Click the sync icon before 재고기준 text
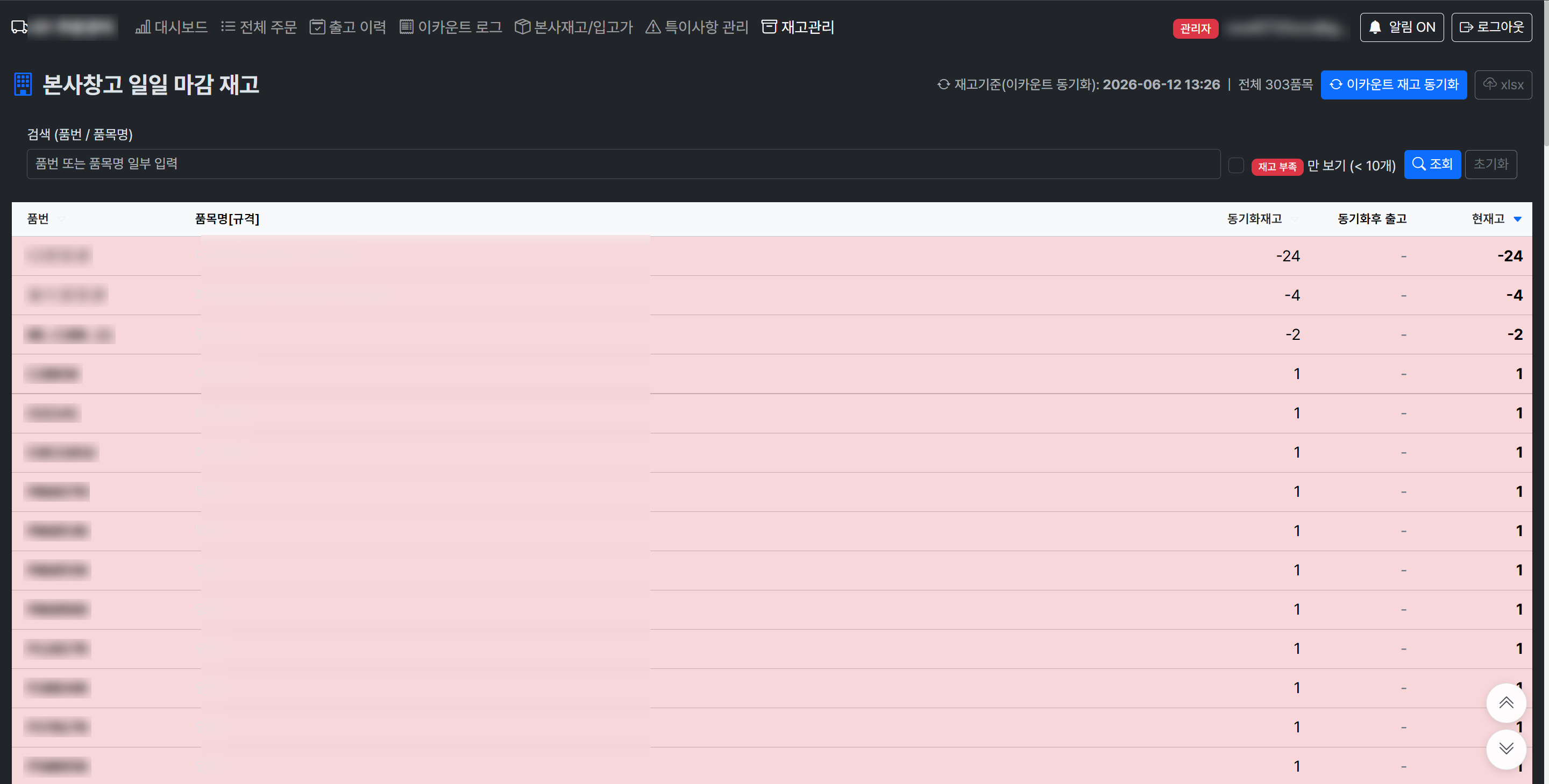Screen dimensions: 1549x784 [x=943, y=85]
